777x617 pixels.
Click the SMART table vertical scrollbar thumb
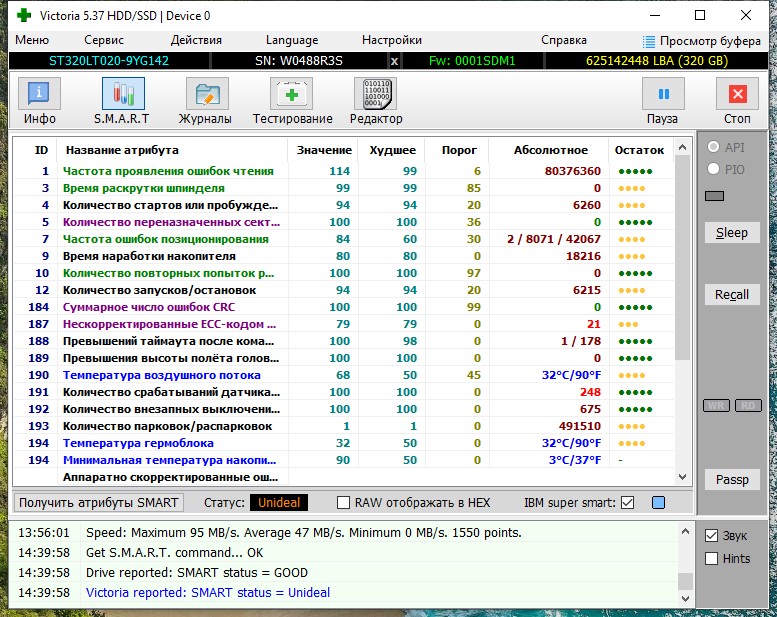tap(682, 258)
